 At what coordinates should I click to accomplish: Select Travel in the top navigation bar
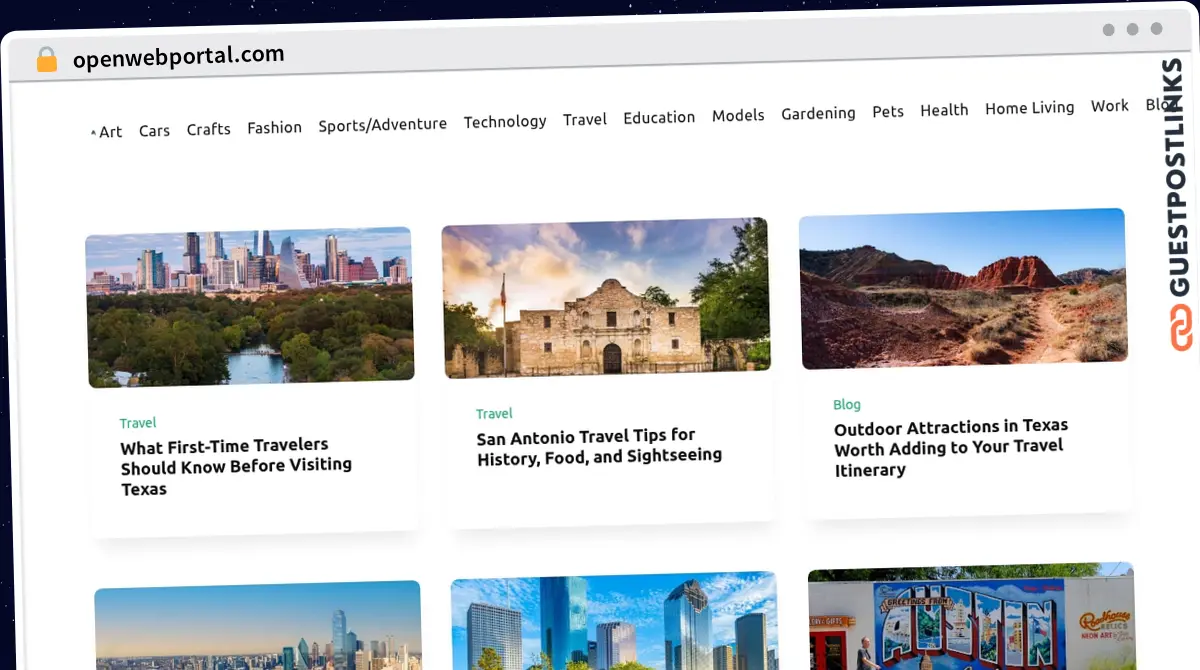[x=585, y=119]
